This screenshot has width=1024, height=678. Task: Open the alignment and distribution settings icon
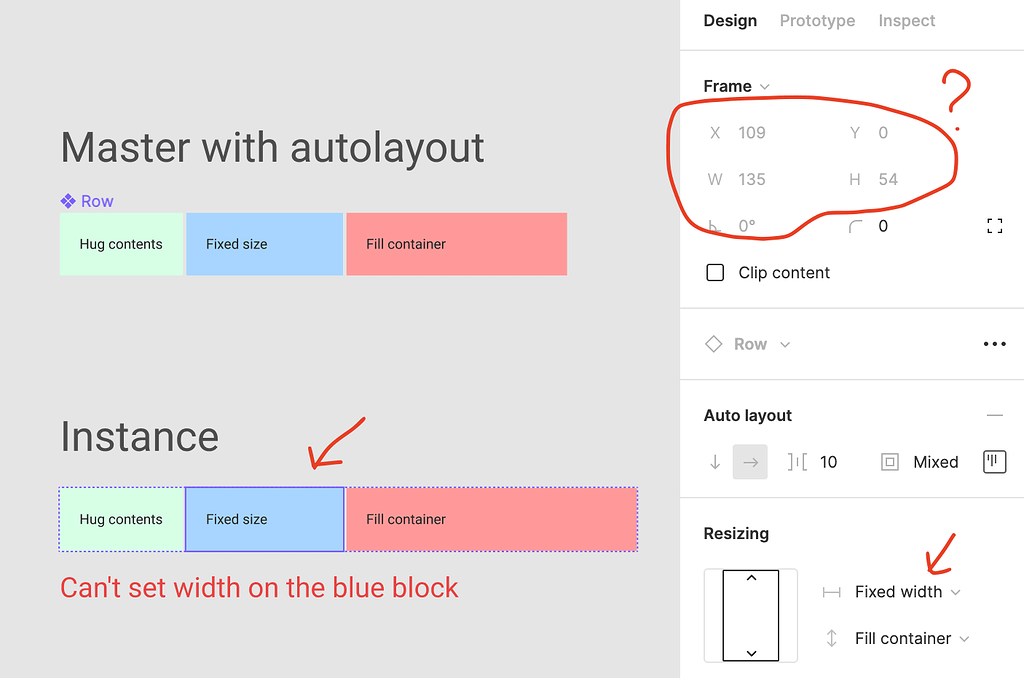994,462
